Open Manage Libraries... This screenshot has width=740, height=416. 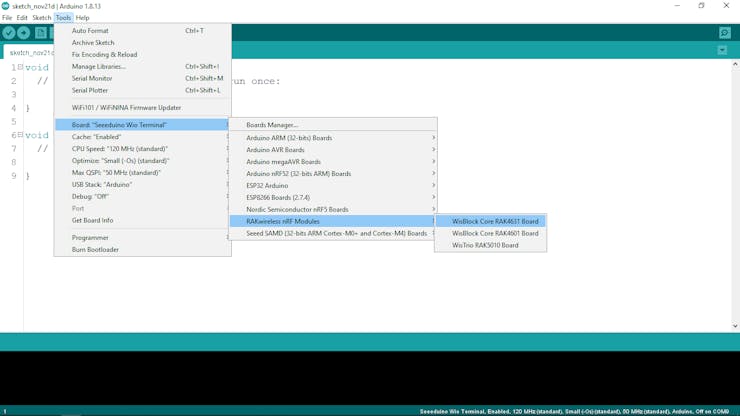(143, 67)
